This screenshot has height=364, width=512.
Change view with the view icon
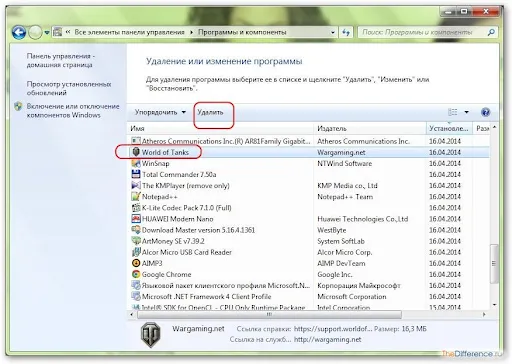453,112
